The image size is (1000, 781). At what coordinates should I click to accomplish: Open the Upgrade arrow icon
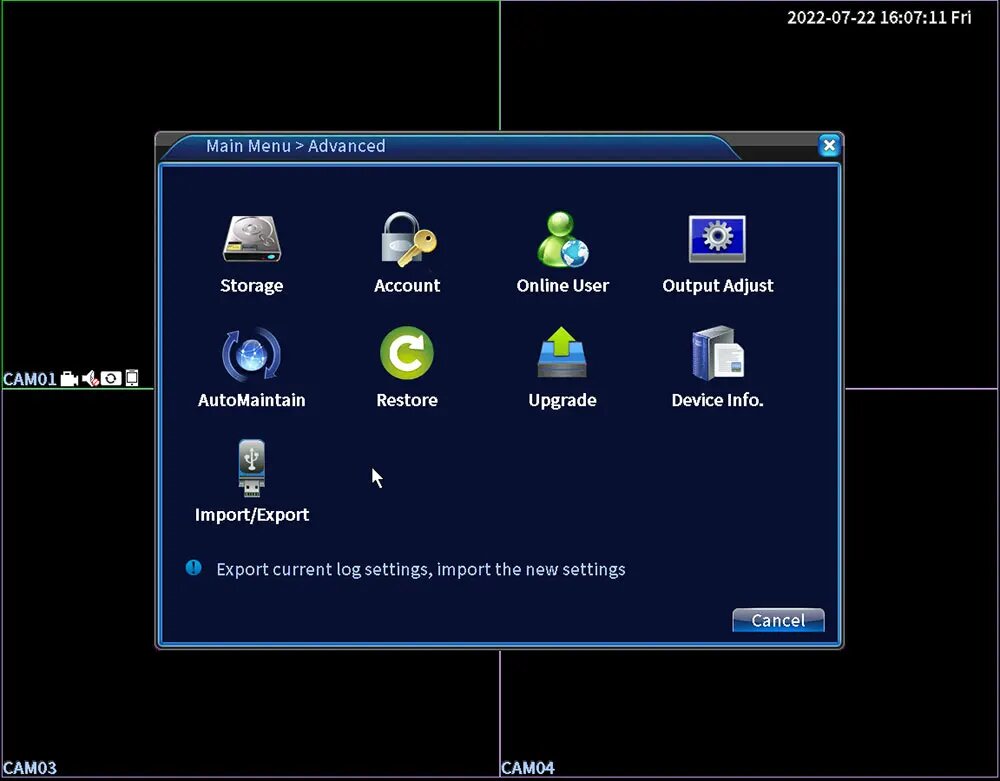tap(562, 353)
